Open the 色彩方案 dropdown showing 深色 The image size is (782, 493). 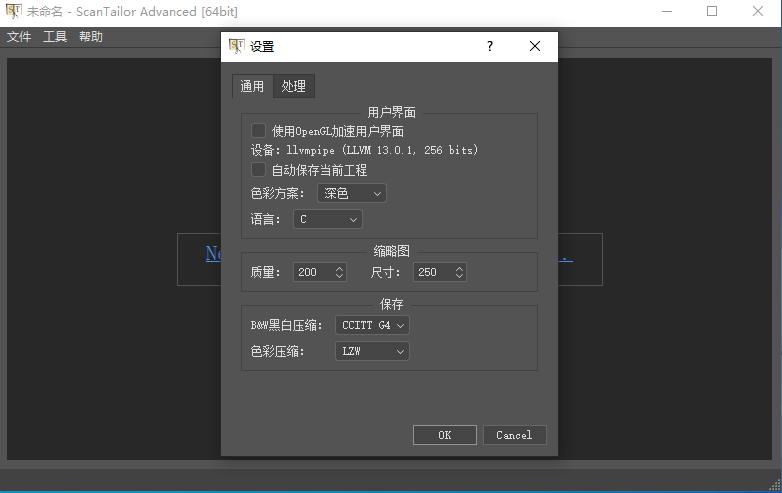coord(352,193)
